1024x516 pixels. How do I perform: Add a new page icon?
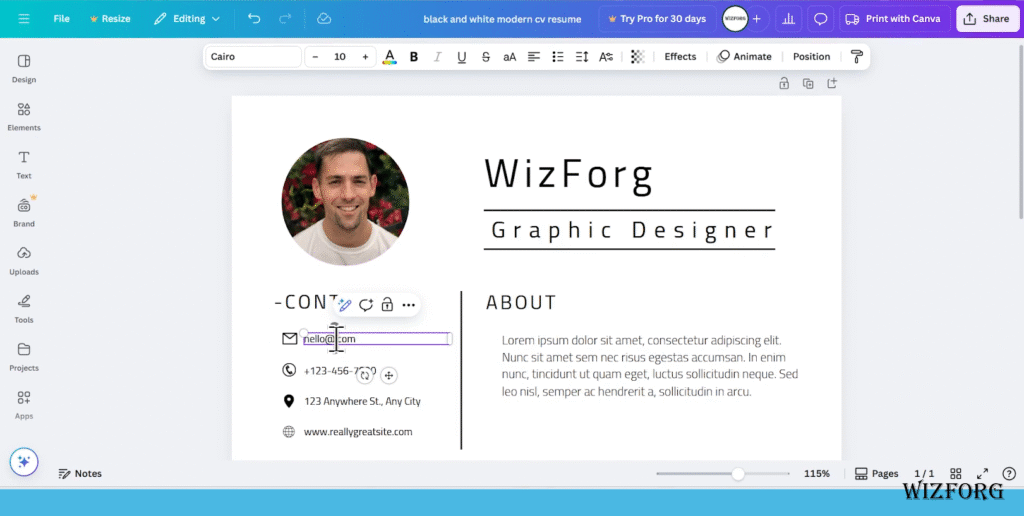tap(832, 84)
